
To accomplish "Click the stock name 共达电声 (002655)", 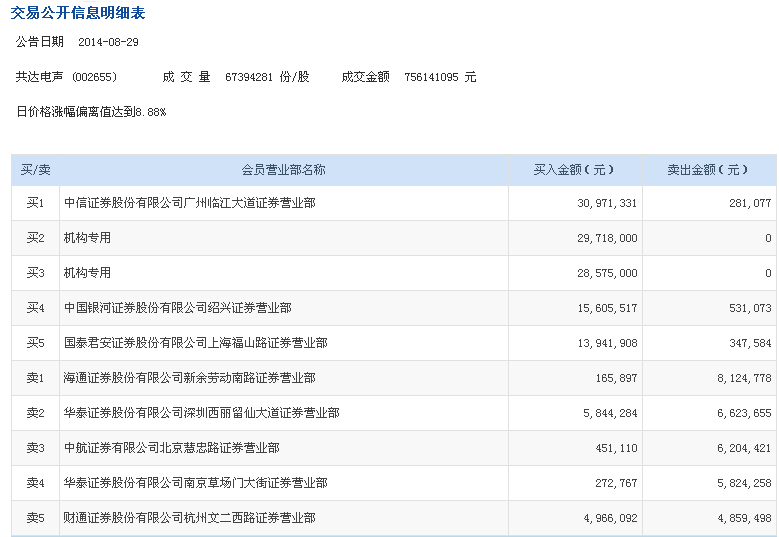I will [66, 77].
